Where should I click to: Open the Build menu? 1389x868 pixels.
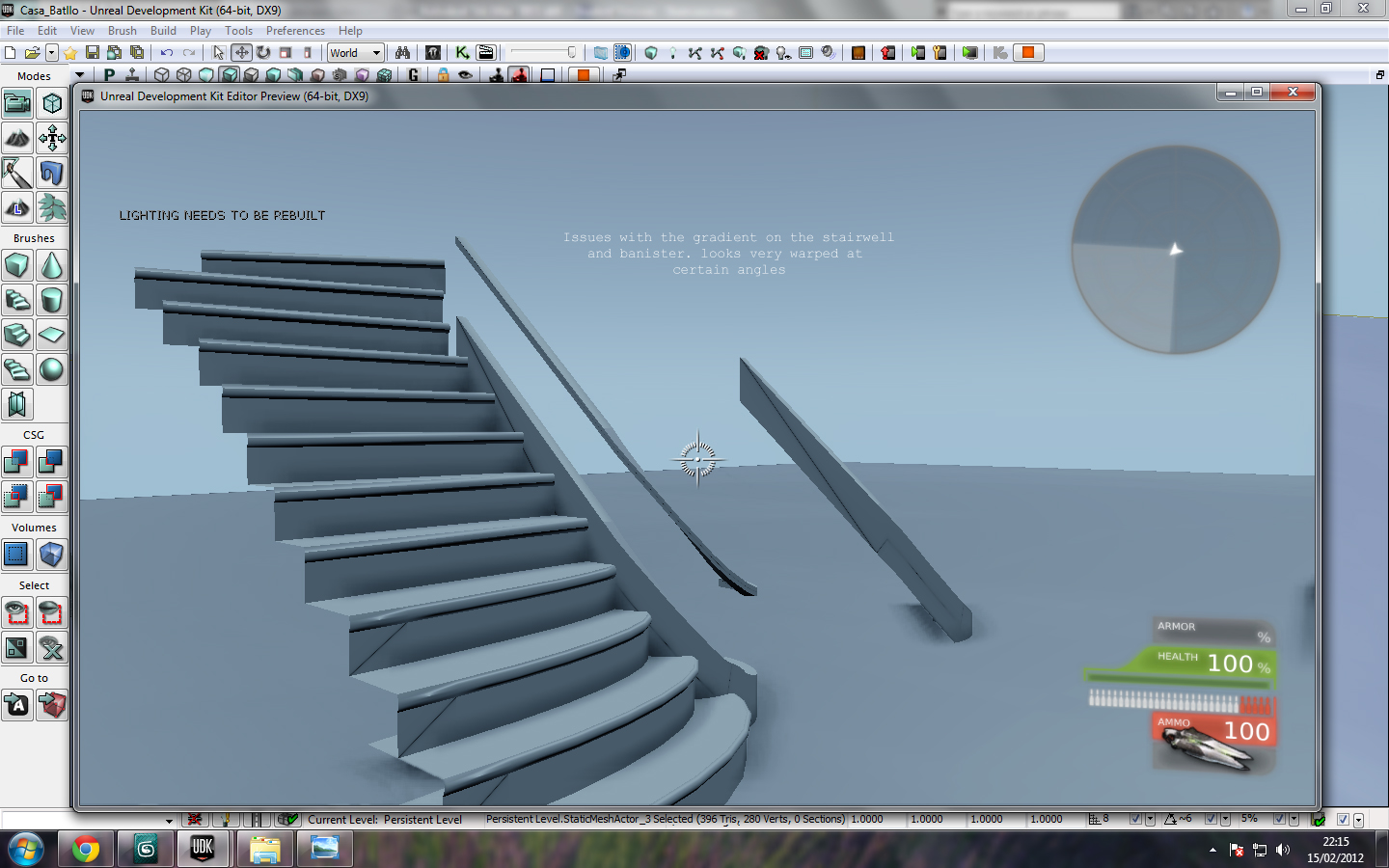[163, 30]
